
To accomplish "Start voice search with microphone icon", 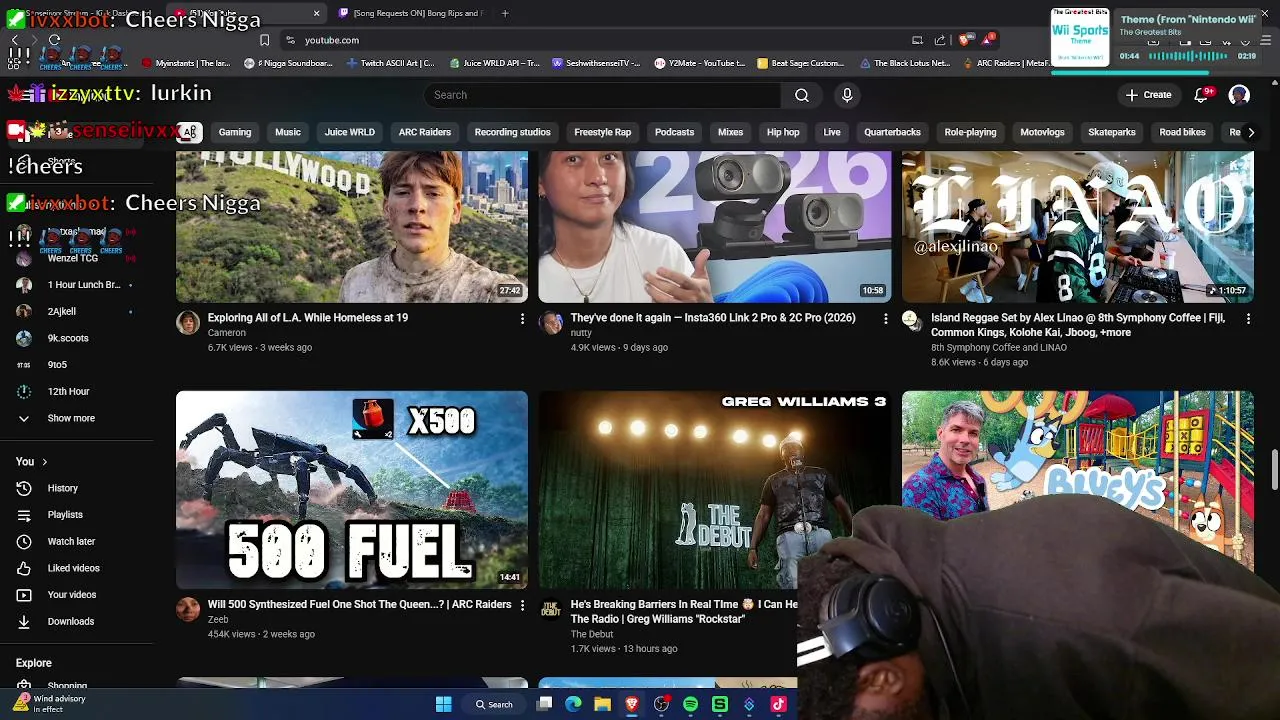I will (847, 95).
